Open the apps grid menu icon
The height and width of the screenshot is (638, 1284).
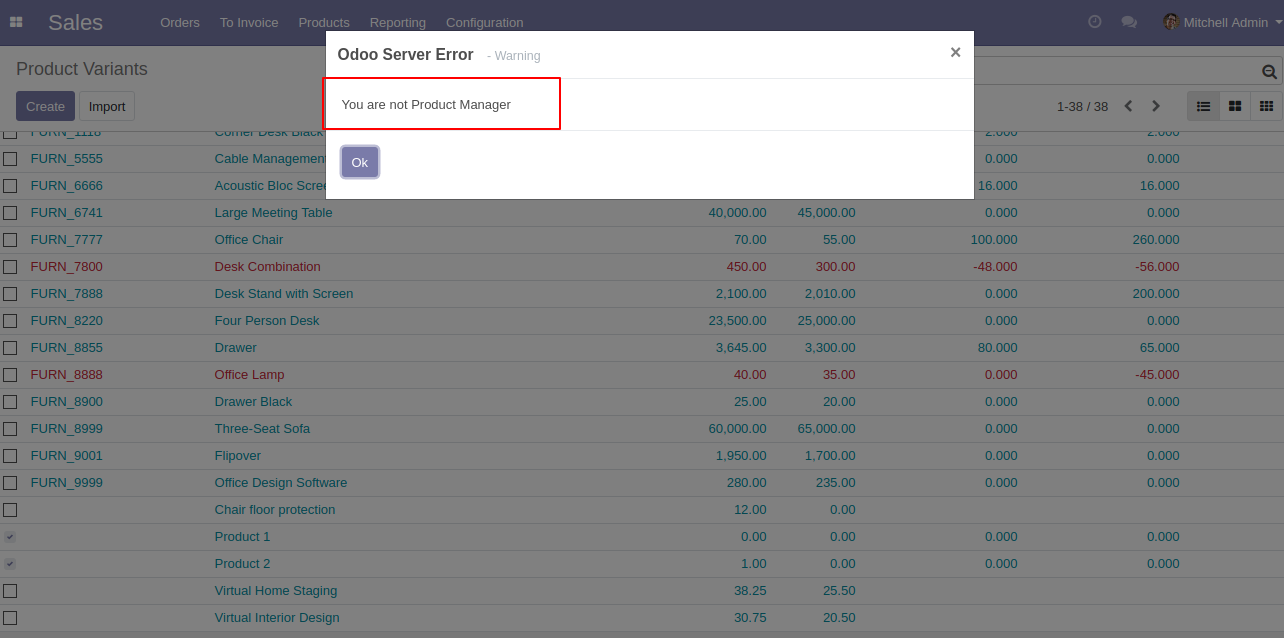click(x=16, y=22)
